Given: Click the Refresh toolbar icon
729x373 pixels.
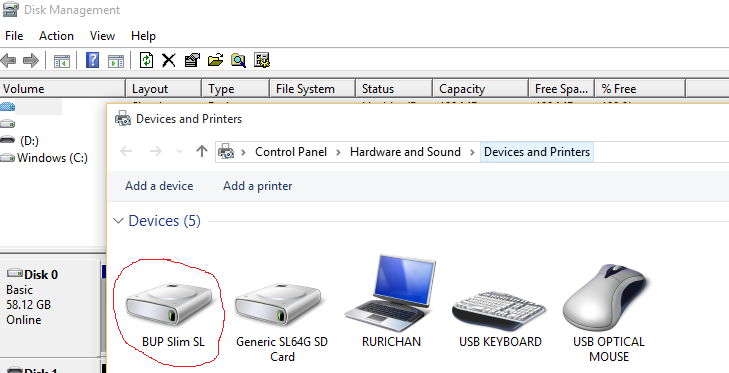Looking at the screenshot, I should tap(146, 60).
